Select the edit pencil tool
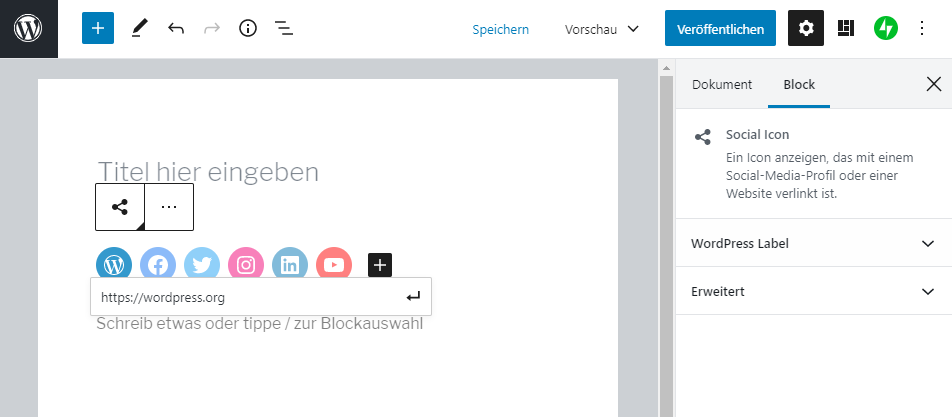The image size is (952, 417). tap(140, 29)
